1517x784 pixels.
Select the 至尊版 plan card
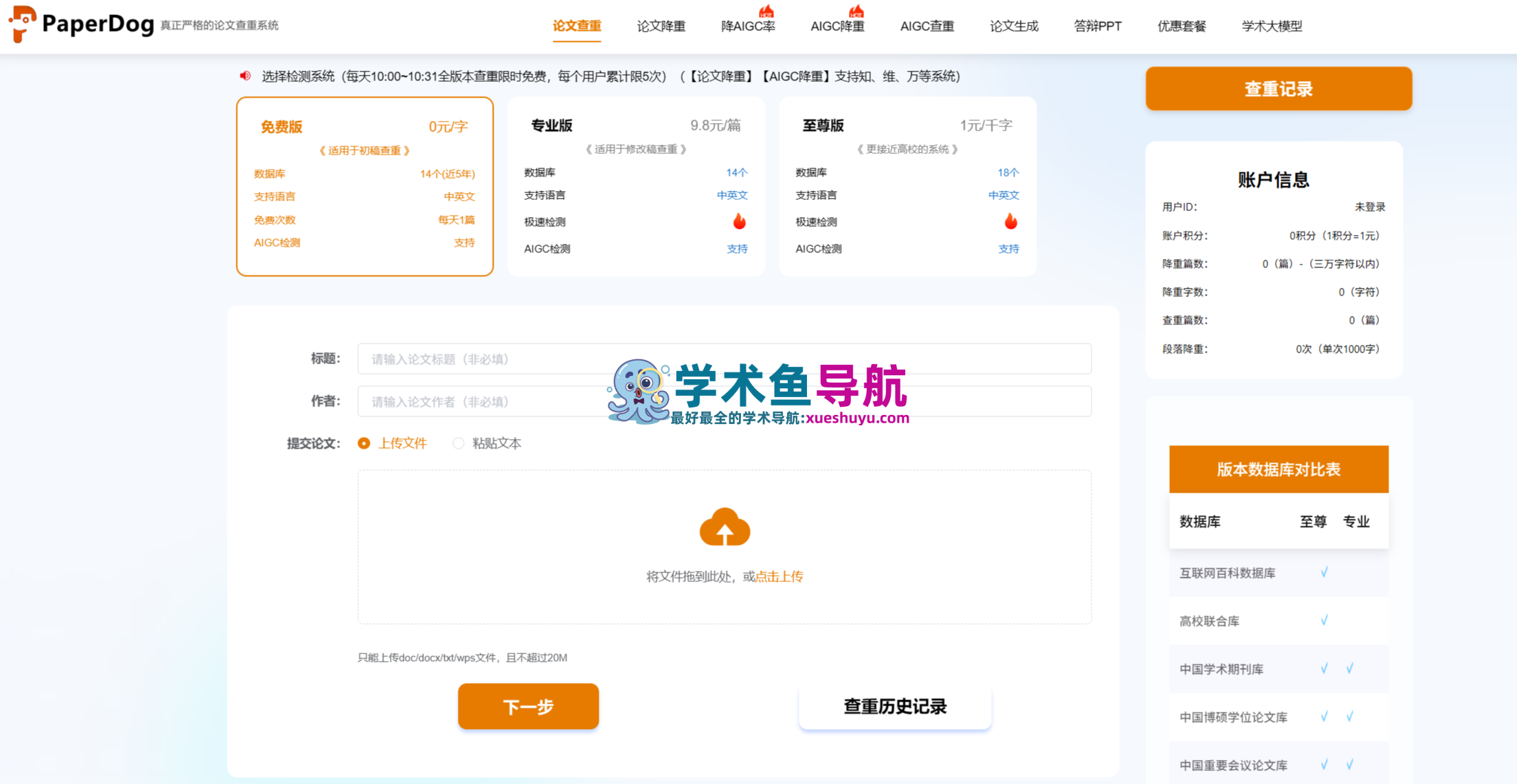click(907, 186)
